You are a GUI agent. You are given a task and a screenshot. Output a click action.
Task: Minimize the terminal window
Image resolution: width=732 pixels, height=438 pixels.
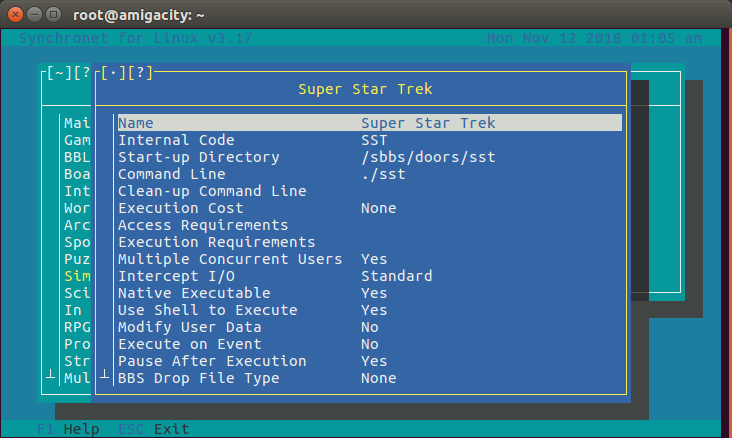(35, 15)
